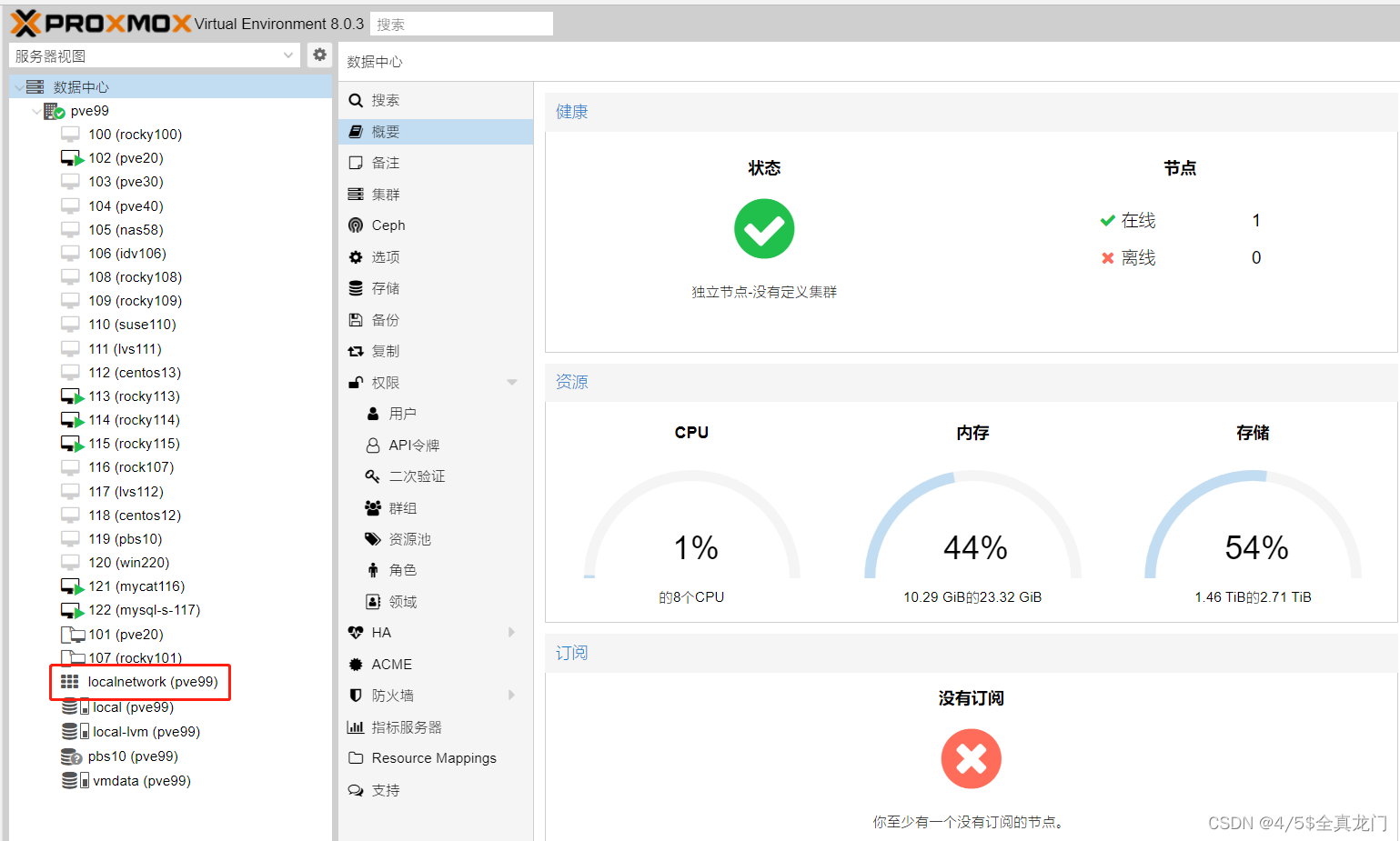Collapse the pve99 node
The width and height of the screenshot is (1400, 841).
coord(36,111)
